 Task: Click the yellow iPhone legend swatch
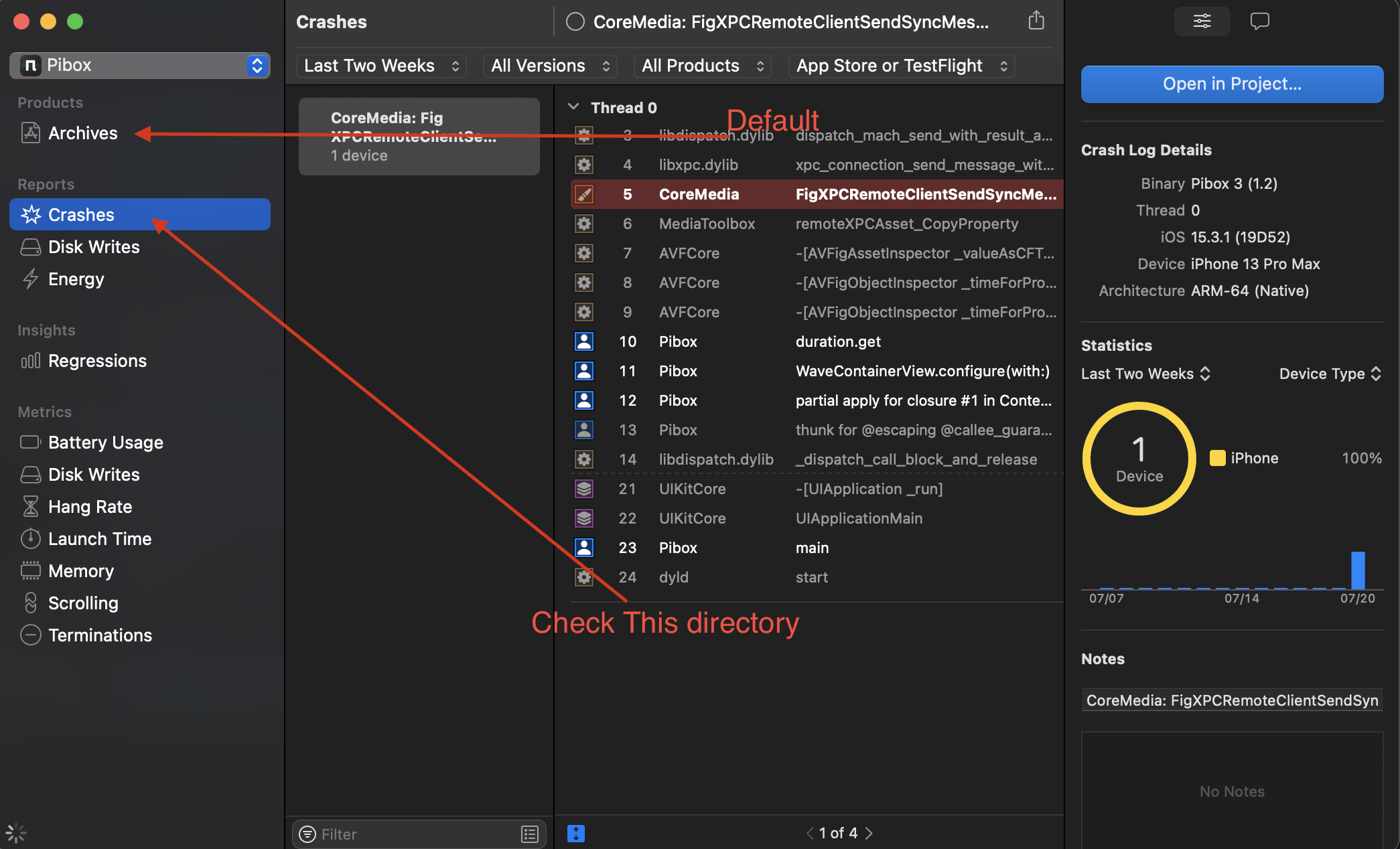click(x=1217, y=458)
